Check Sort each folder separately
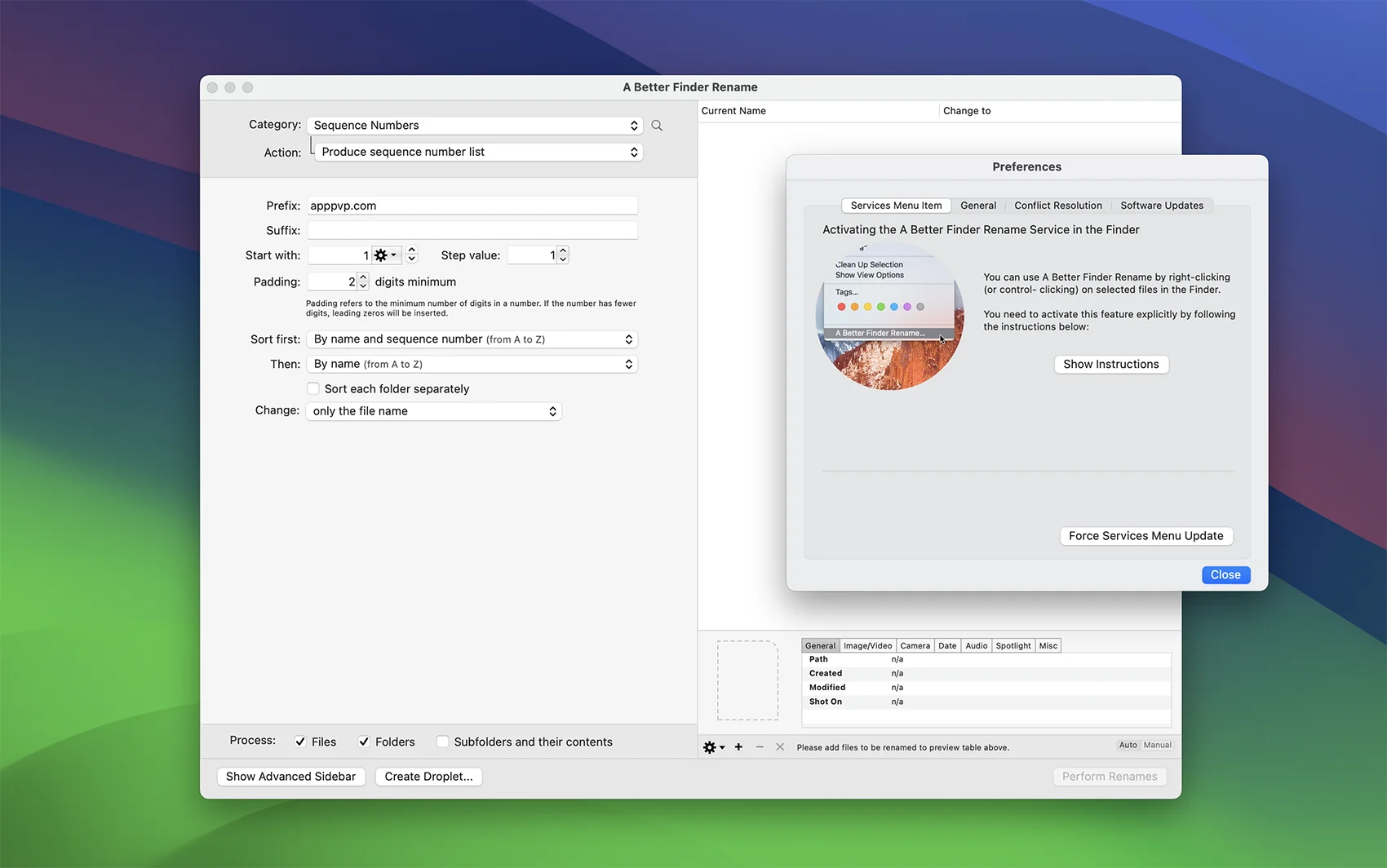This screenshot has height=868, width=1387. coord(313,389)
